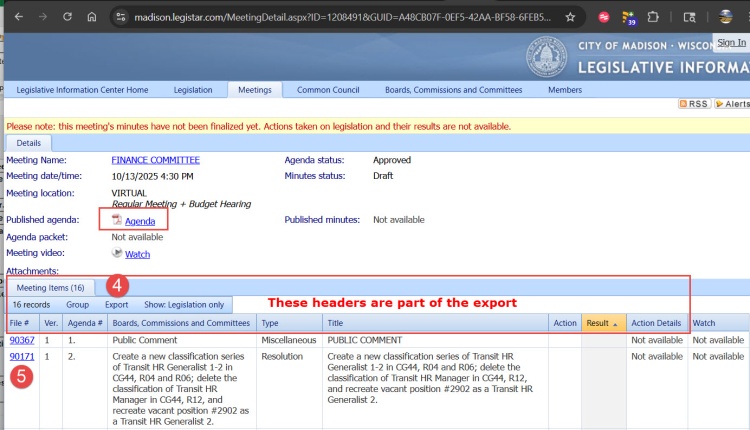
Task: Open the Common Council tab
Action: 328,90
